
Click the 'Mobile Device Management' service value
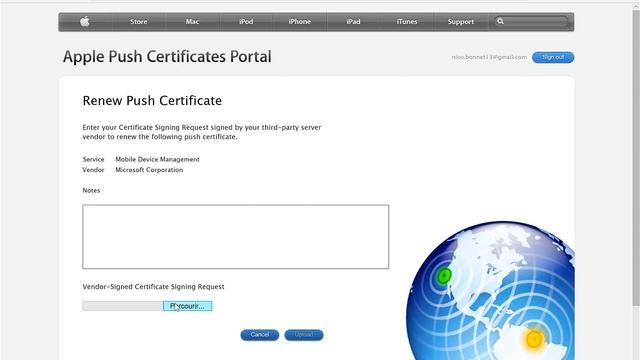click(x=157, y=160)
